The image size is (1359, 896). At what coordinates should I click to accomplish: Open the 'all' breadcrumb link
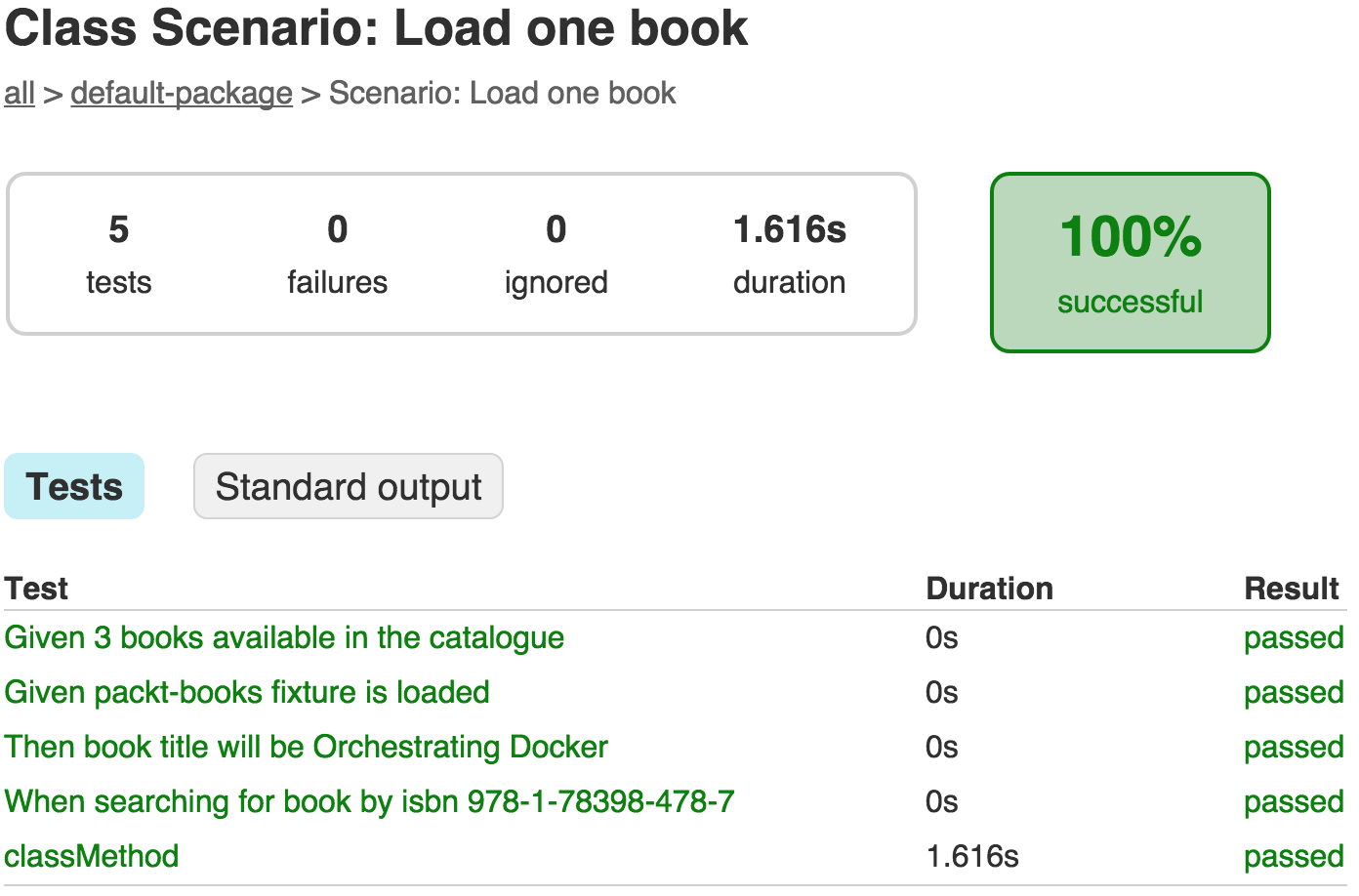tap(20, 94)
